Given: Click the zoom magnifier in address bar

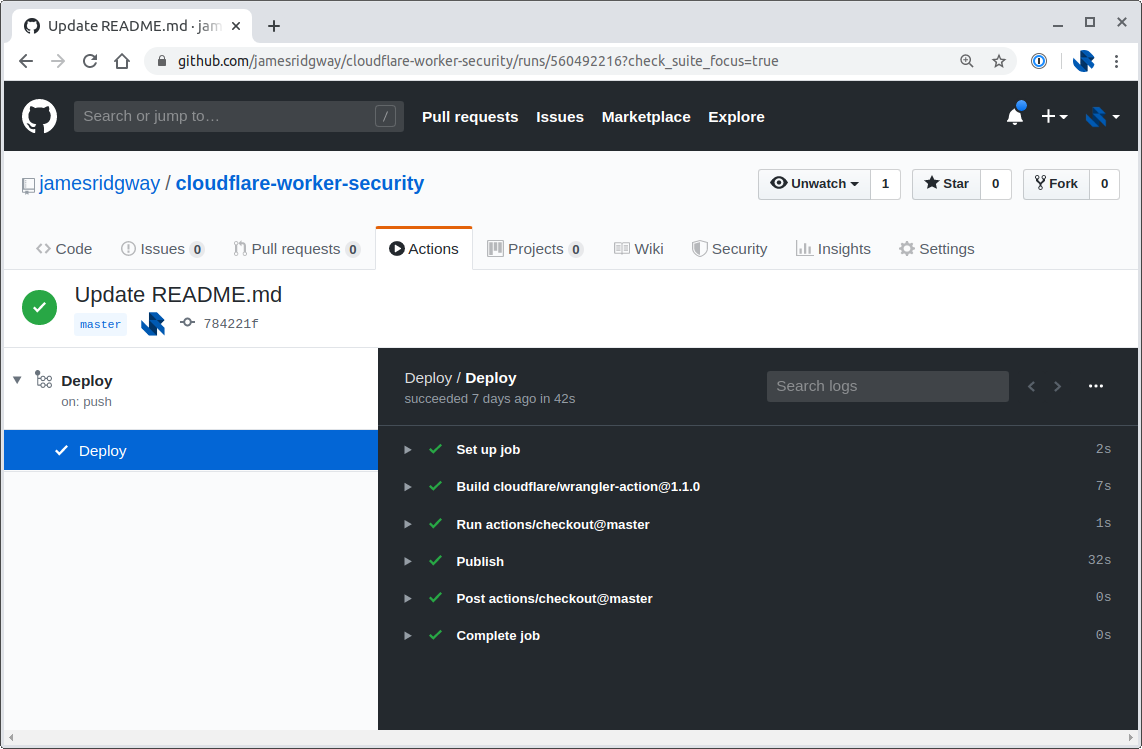Looking at the screenshot, I should [x=966, y=61].
